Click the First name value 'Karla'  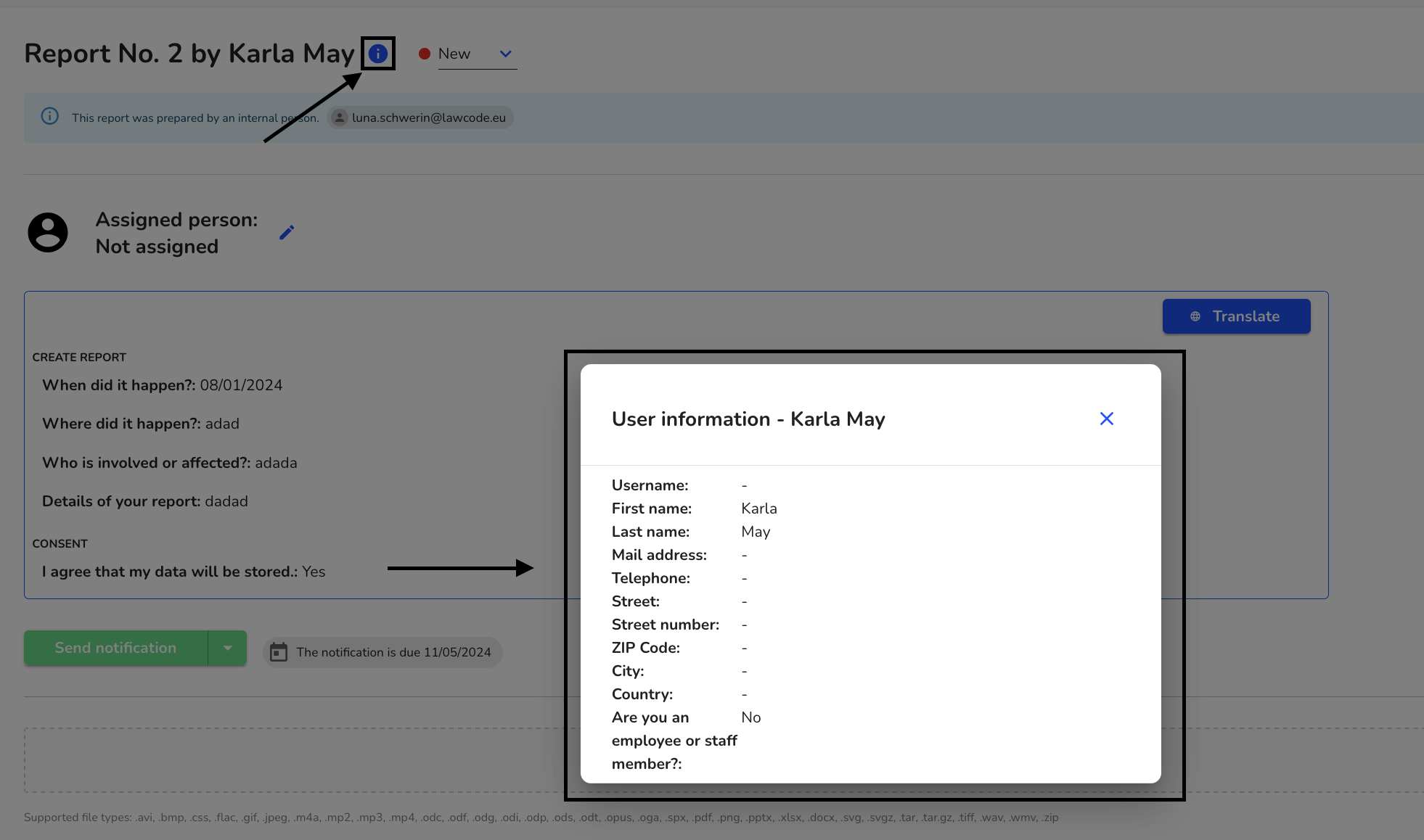click(759, 508)
